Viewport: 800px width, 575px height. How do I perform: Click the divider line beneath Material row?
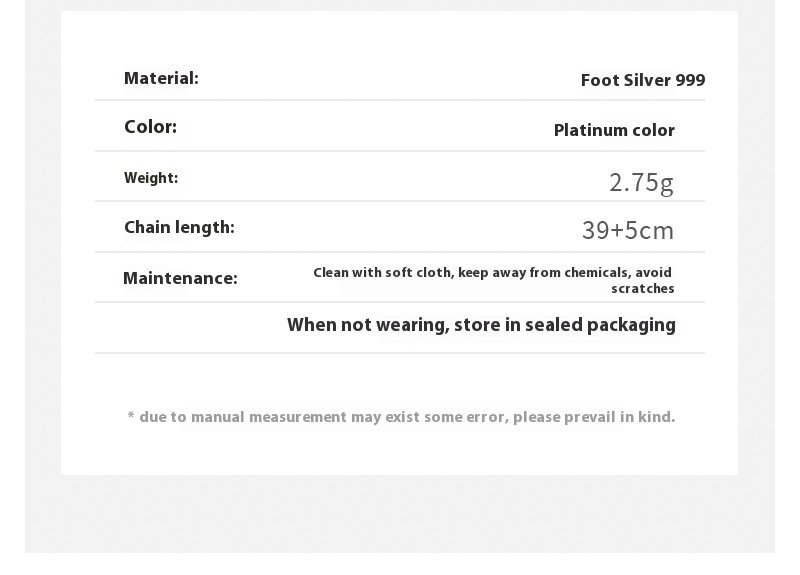(400, 100)
